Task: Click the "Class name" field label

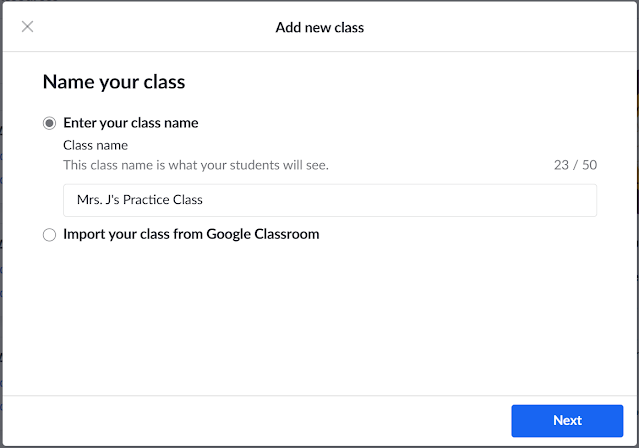Action: coord(95,145)
